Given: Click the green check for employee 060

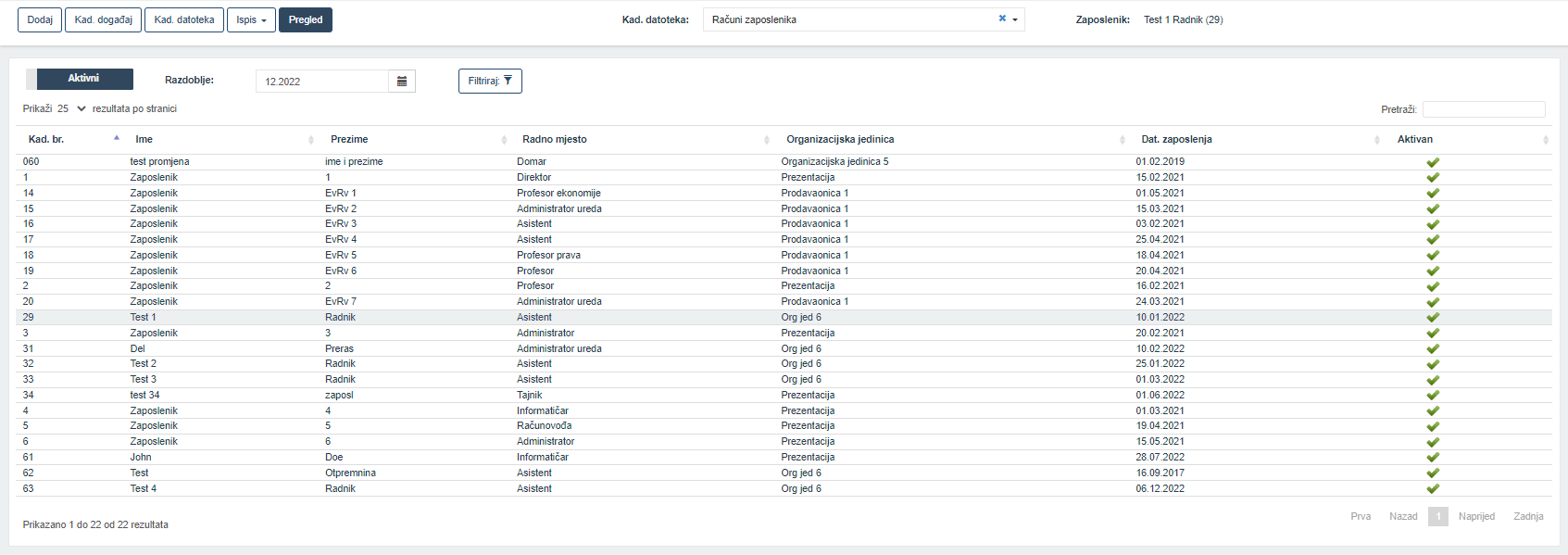Looking at the screenshot, I should [1433, 162].
